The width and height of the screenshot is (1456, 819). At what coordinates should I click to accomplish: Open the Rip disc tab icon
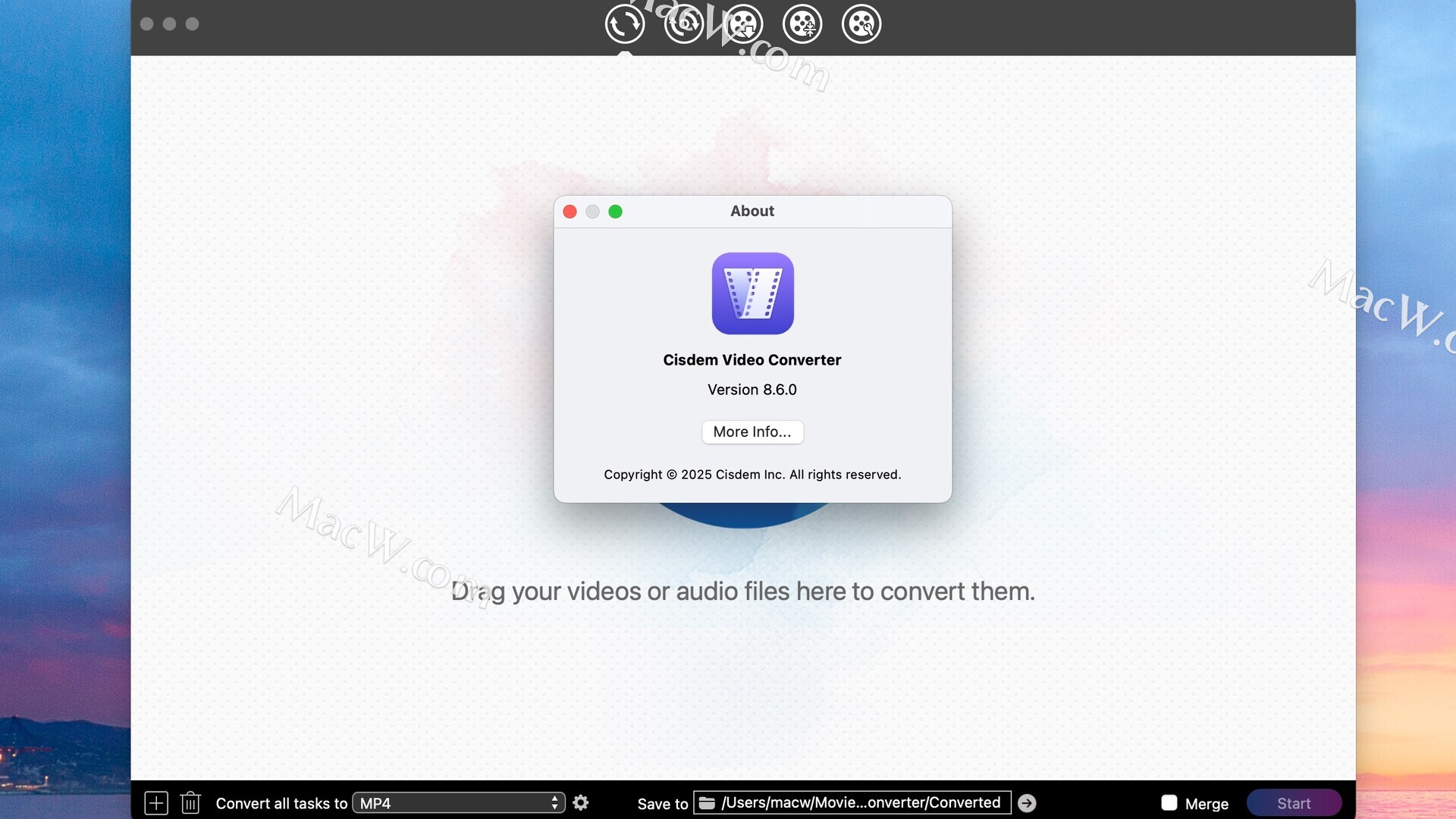pyautogui.click(x=684, y=24)
